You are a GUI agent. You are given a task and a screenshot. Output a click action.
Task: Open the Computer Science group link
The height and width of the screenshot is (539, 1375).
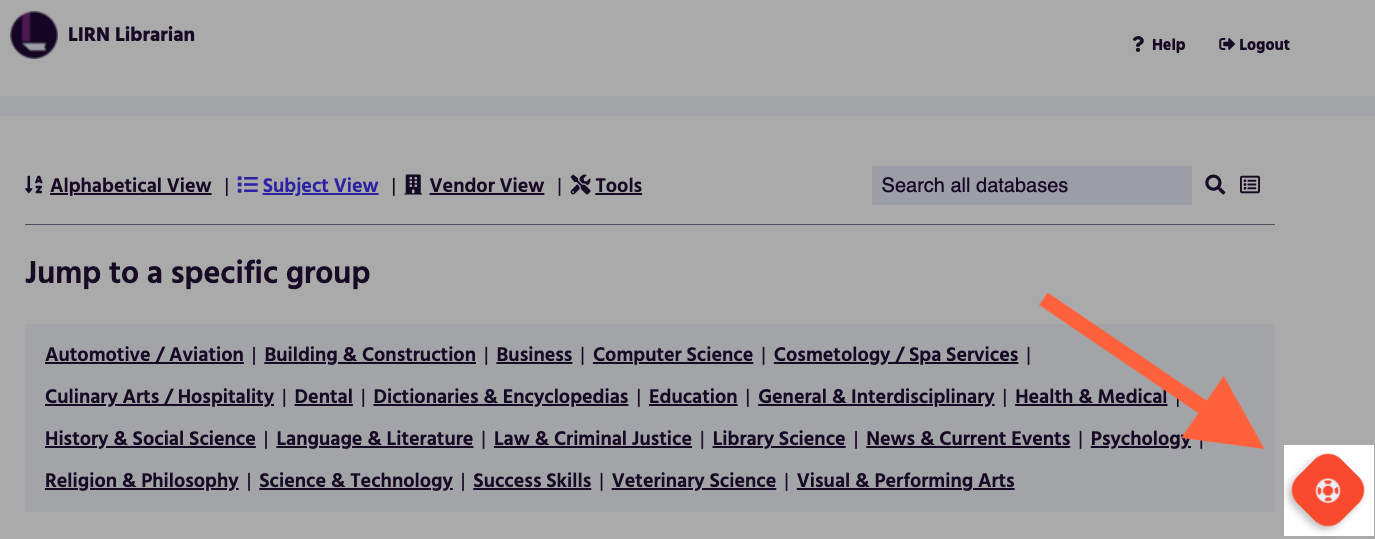[672, 355]
